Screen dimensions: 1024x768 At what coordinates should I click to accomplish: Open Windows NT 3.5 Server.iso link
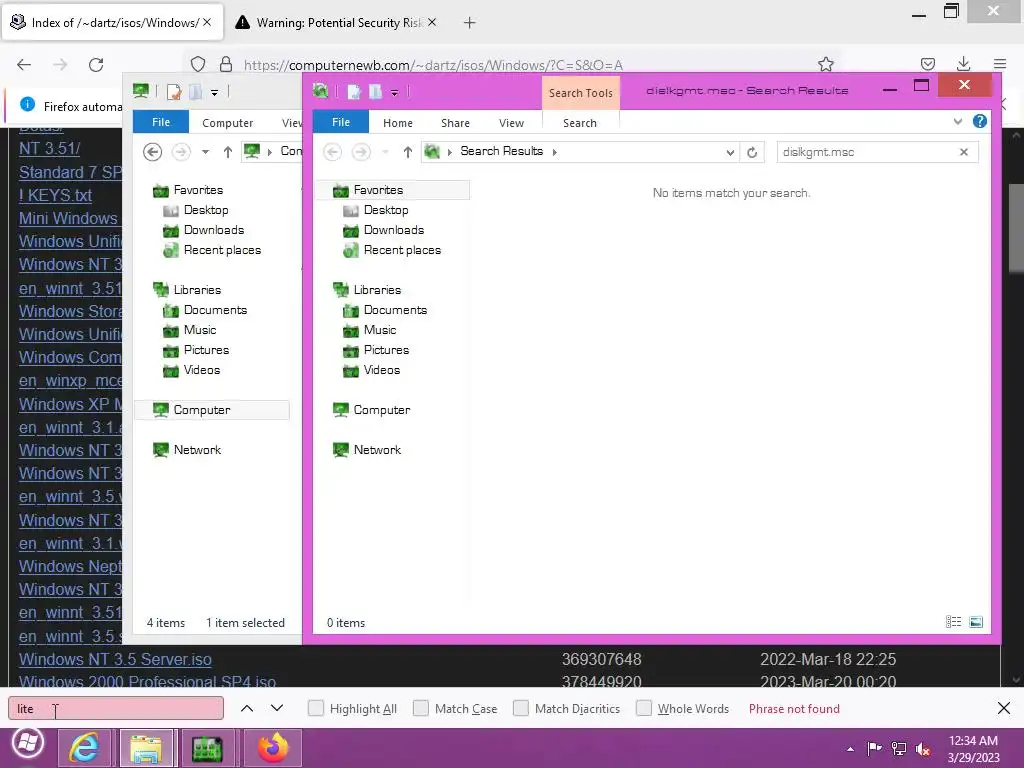pos(115,659)
